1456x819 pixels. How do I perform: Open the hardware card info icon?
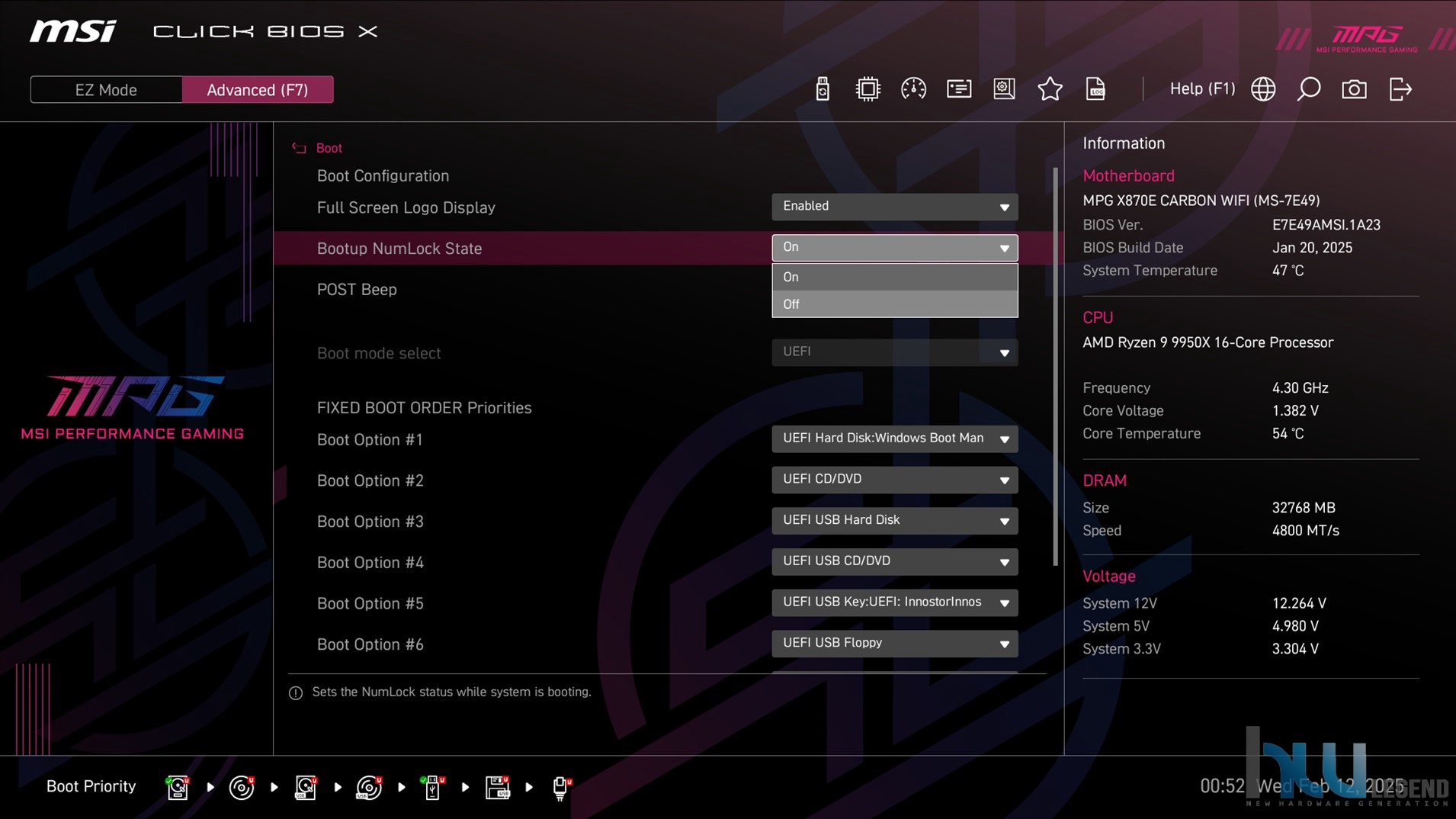click(959, 89)
